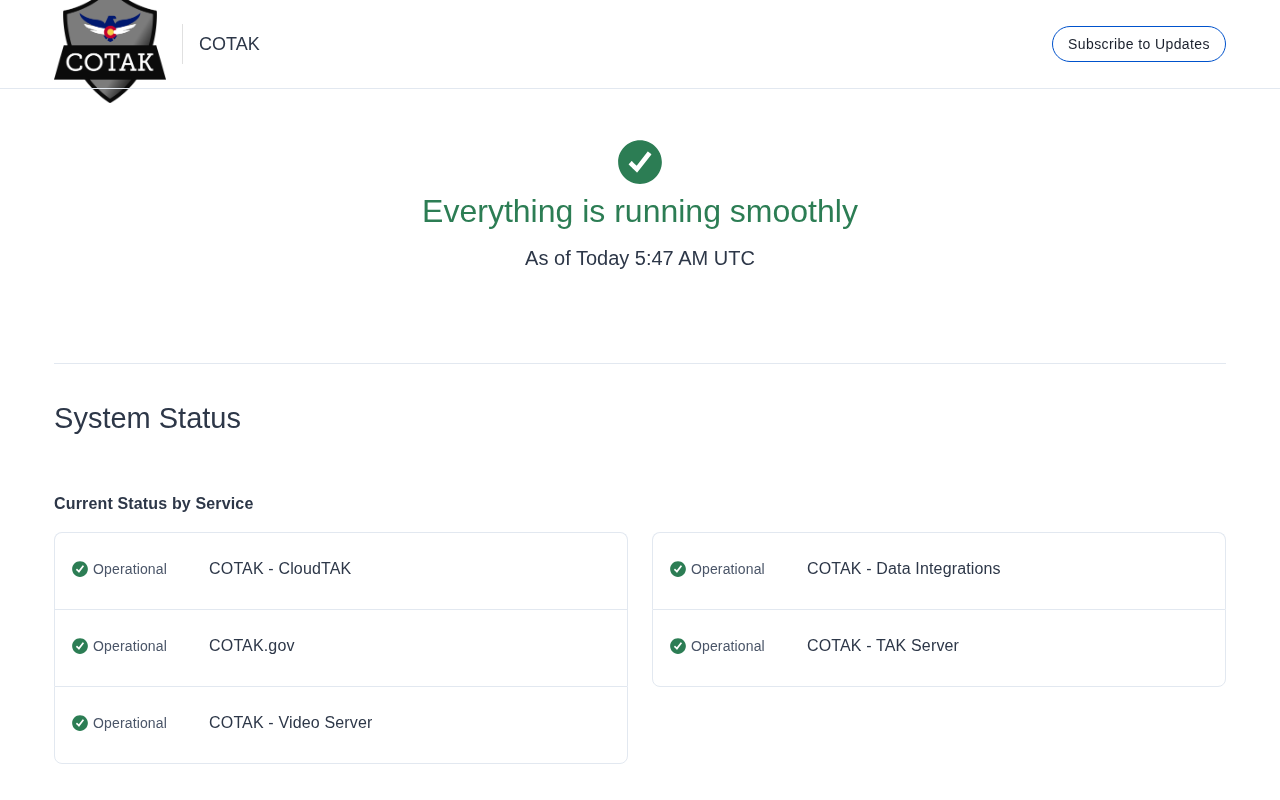Viewport: 1280px width, 800px height.
Task: Select the COTAK - Video Server service
Action: [290, 723]
